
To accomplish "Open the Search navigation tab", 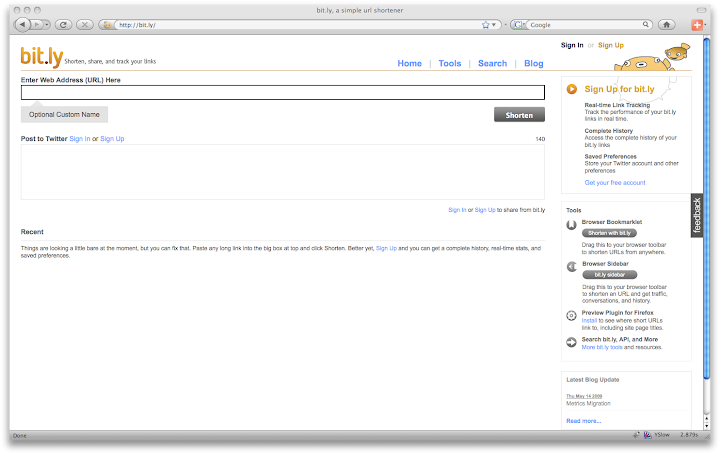I will 492,63.
